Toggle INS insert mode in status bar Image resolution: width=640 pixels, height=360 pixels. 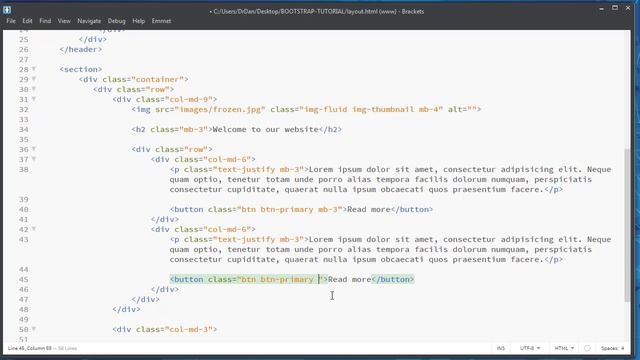point(501,348)
